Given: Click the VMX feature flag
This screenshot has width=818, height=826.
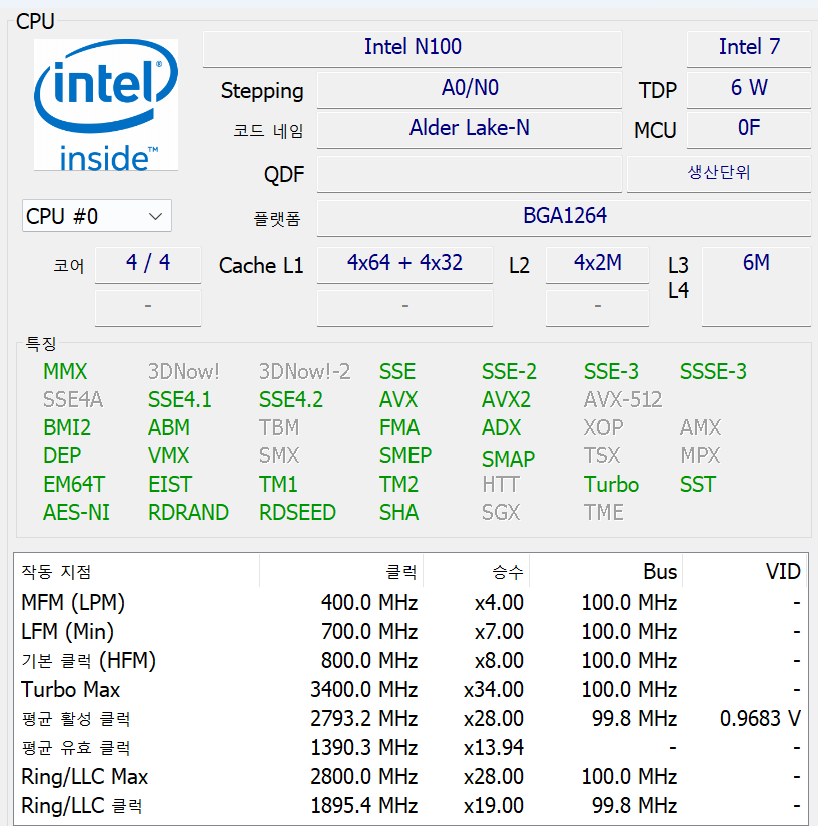Looking at the screenshot, I should coord(168,456).
